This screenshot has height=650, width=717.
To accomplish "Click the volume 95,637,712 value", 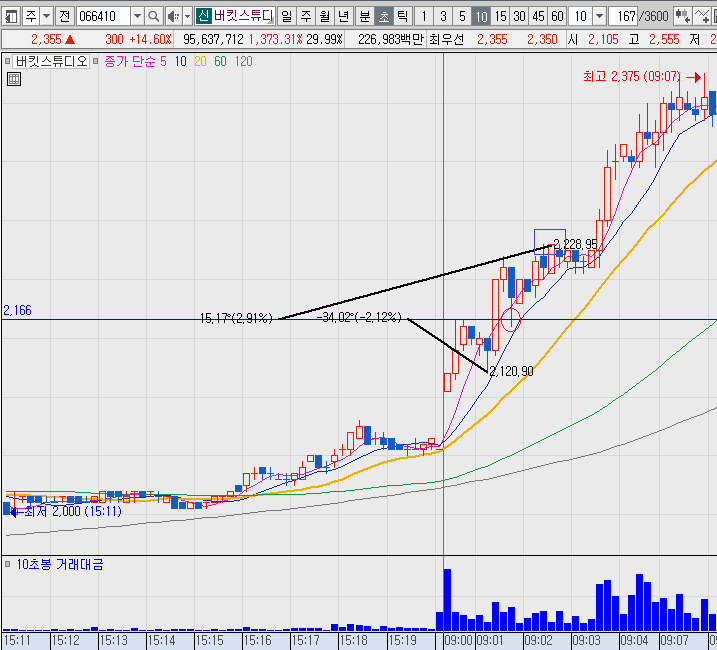I will (213, 39).
